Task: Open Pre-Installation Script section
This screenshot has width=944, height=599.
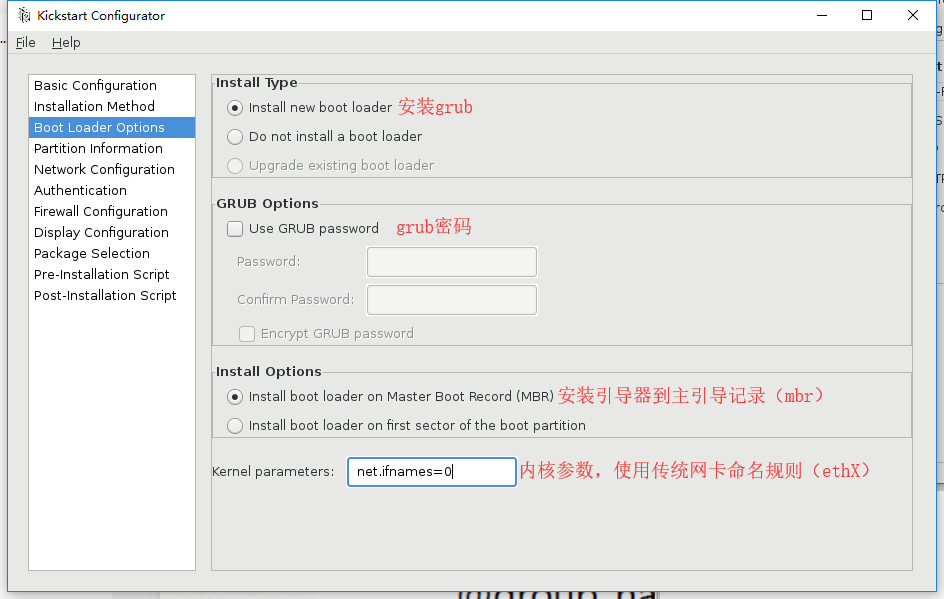Action: coord(112,275)
